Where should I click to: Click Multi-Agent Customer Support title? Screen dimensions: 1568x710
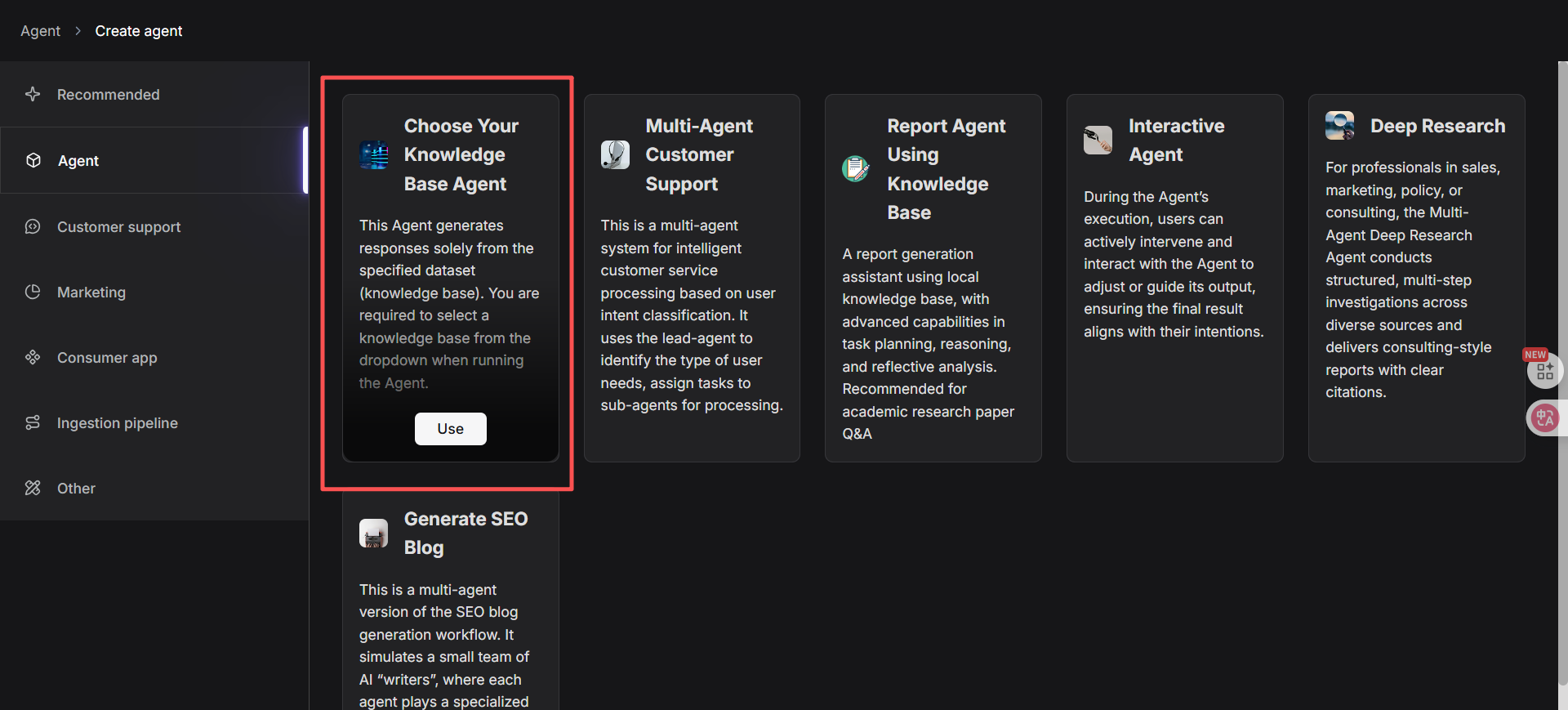[699, 154]
